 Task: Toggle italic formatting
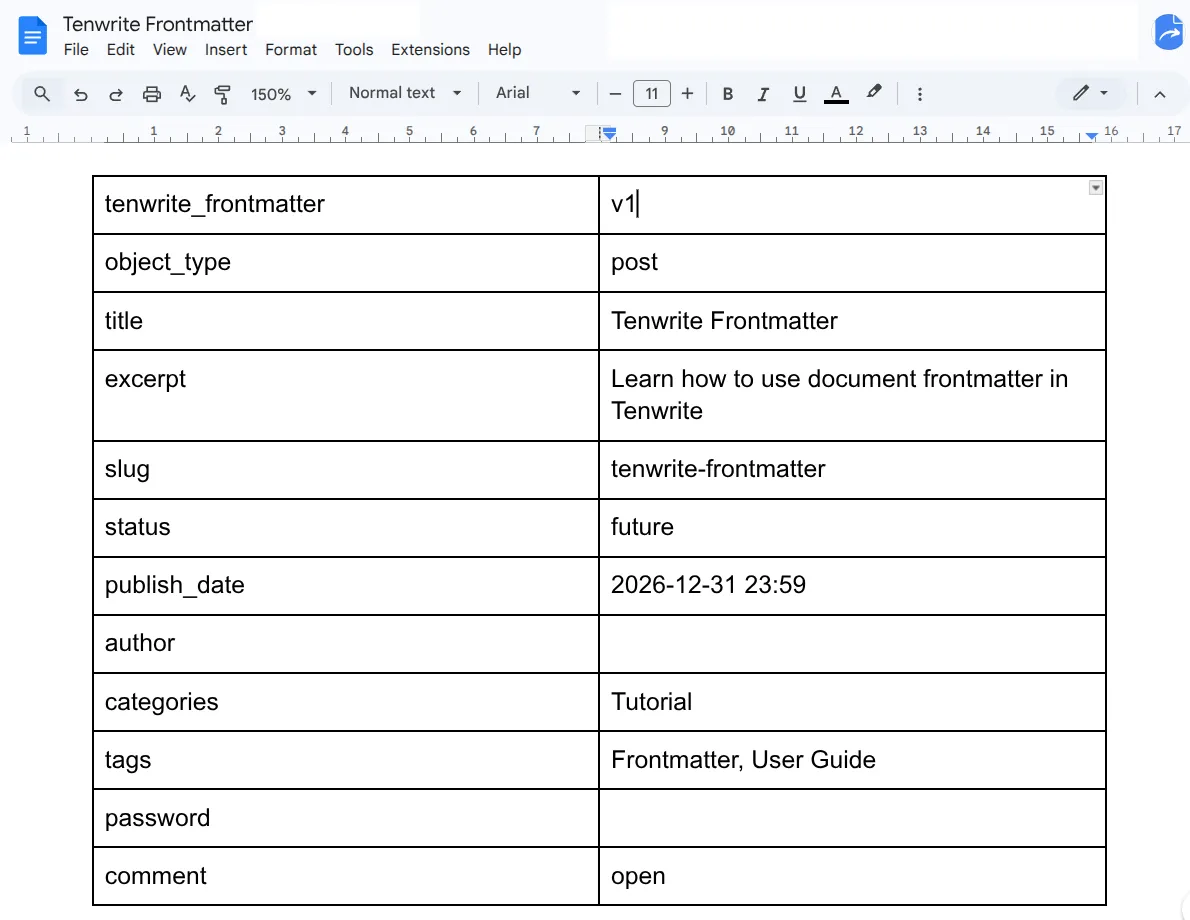pos(763,93)
